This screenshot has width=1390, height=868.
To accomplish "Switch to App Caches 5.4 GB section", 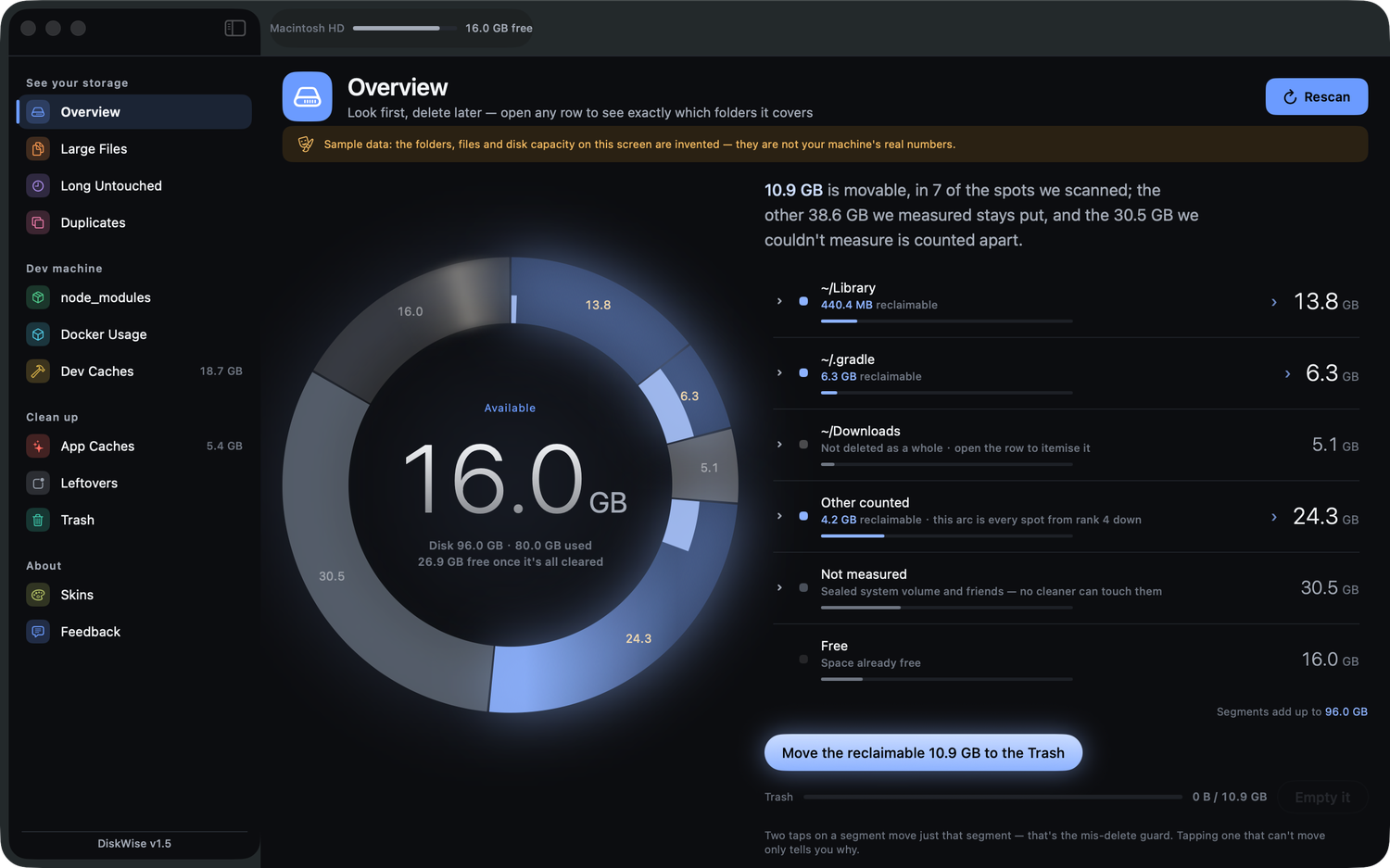I will 134,447.
